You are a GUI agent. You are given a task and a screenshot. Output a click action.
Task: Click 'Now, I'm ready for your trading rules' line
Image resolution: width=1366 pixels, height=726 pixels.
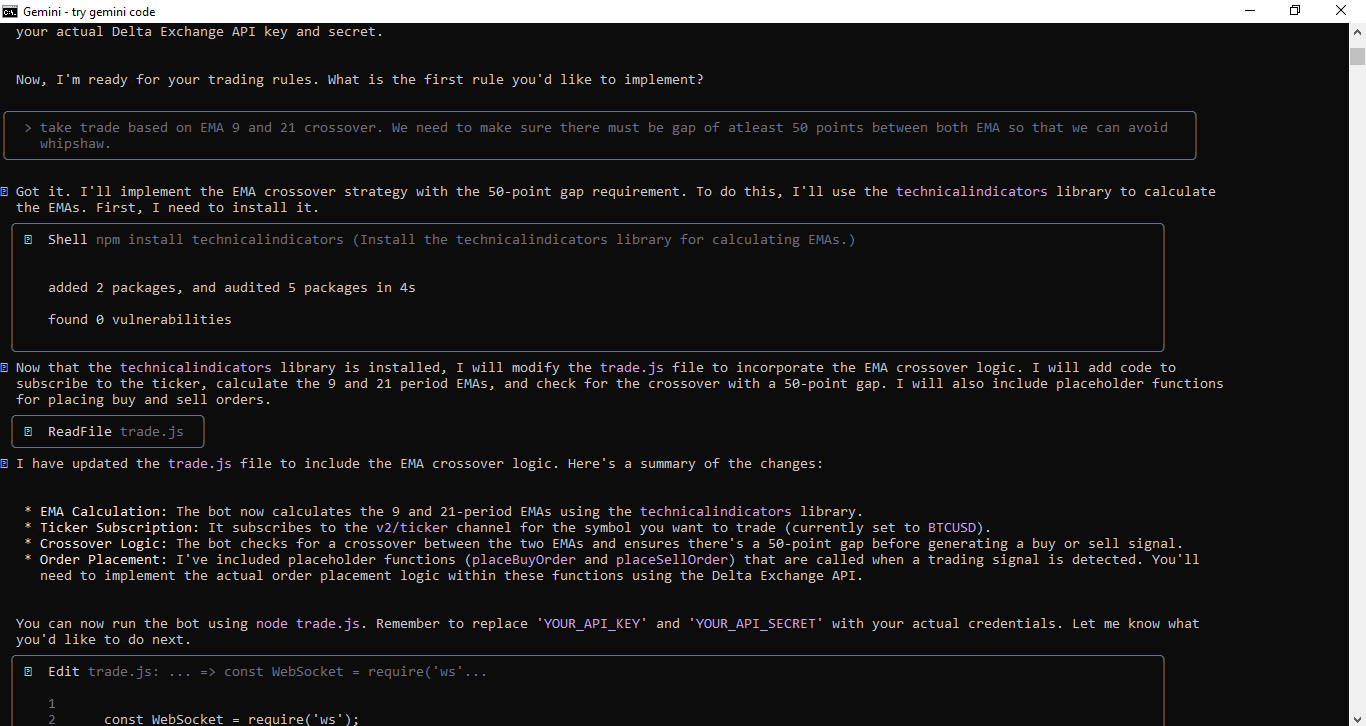[x=360, y=79]
